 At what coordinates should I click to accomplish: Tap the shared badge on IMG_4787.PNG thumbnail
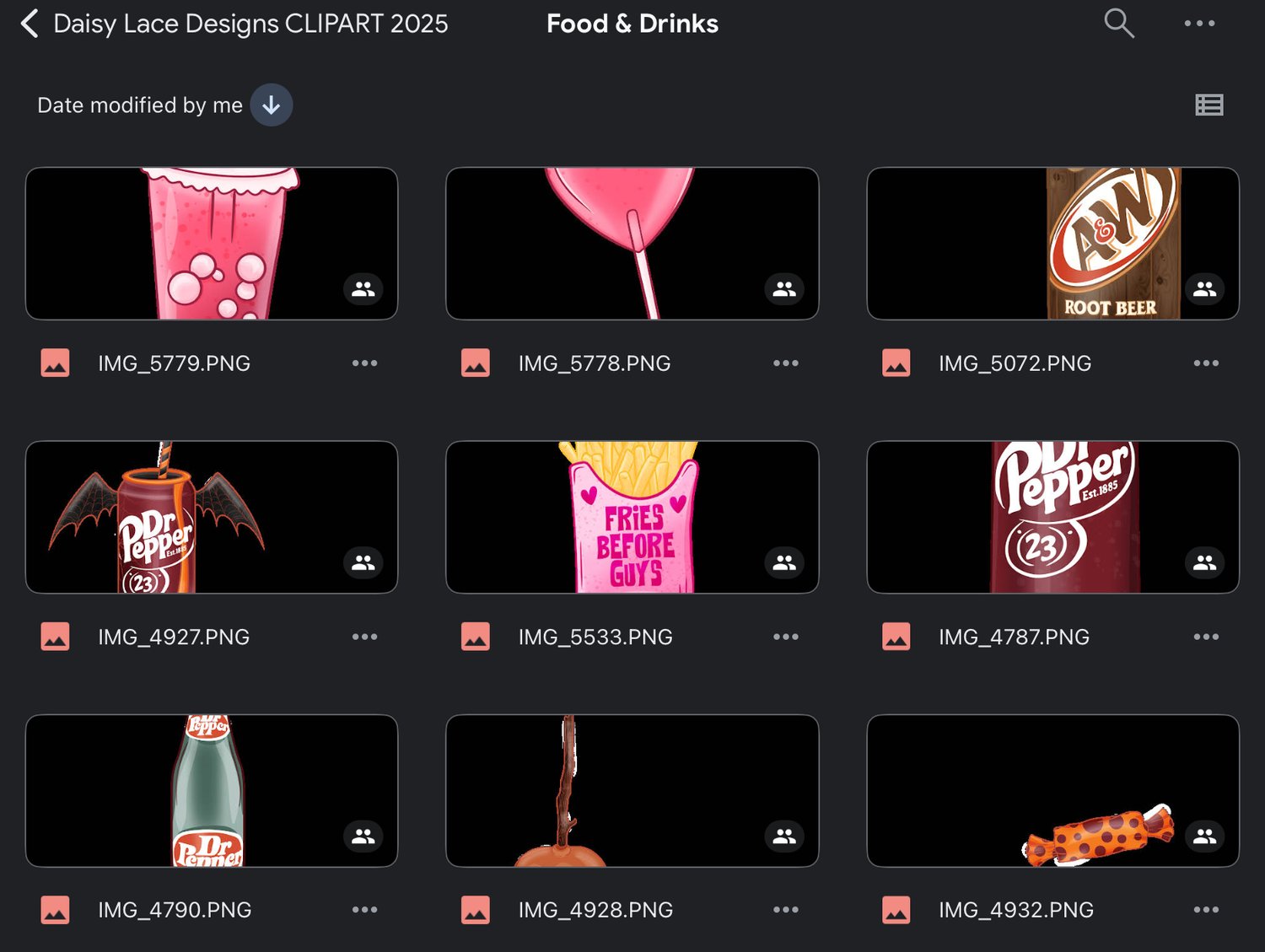[x=1205, y=562]
